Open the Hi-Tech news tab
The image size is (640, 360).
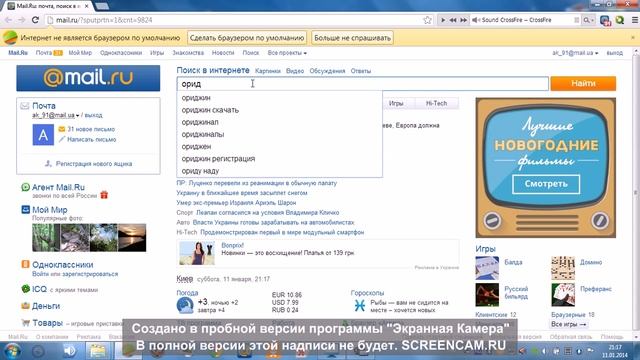coord(436,103)
